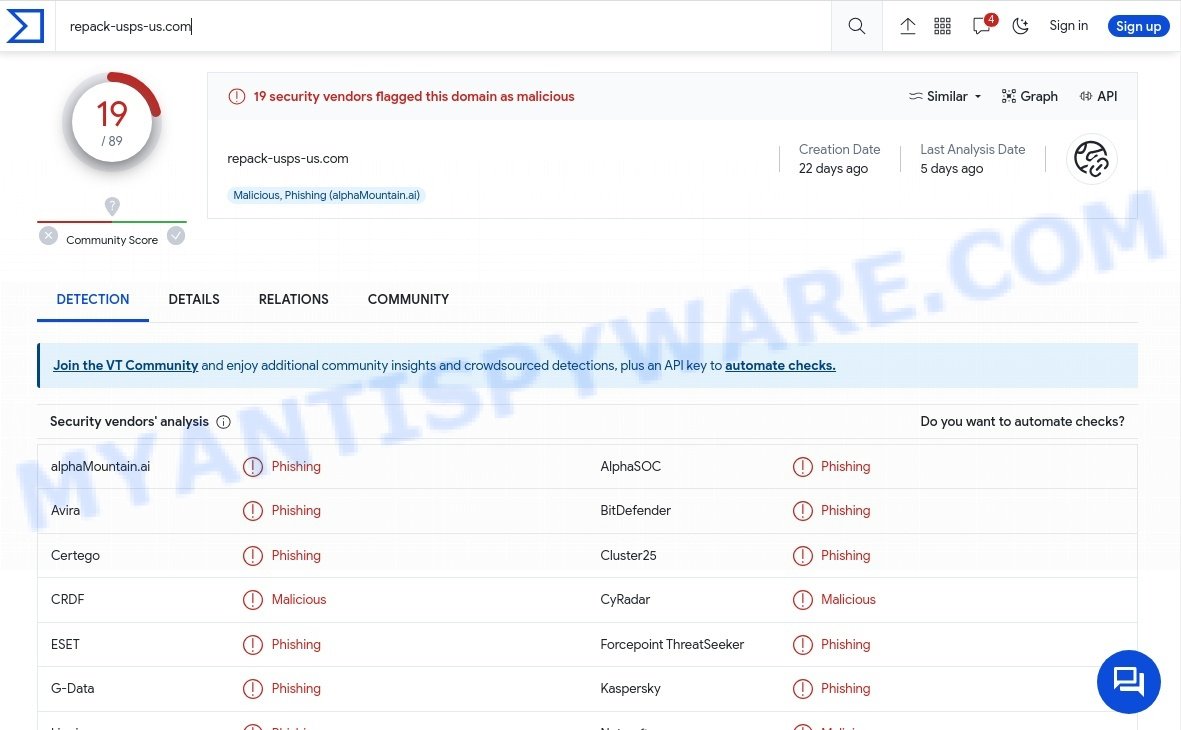The height and width of the screenshot is (730, 1181).
Task: Click the domain globe link icon
Action: coord(1091,159)
